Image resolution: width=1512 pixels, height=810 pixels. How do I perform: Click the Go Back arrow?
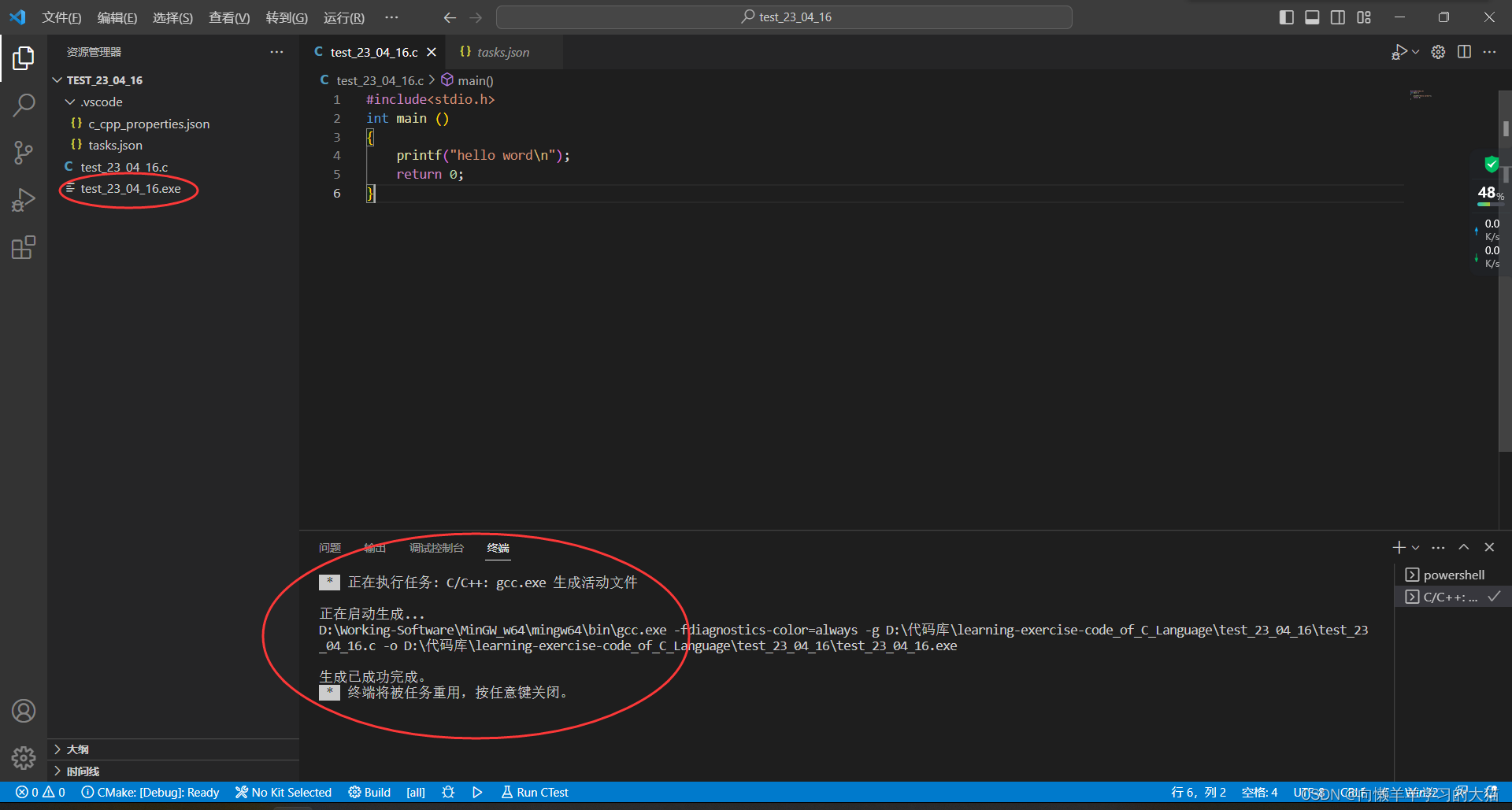(450, 17)
